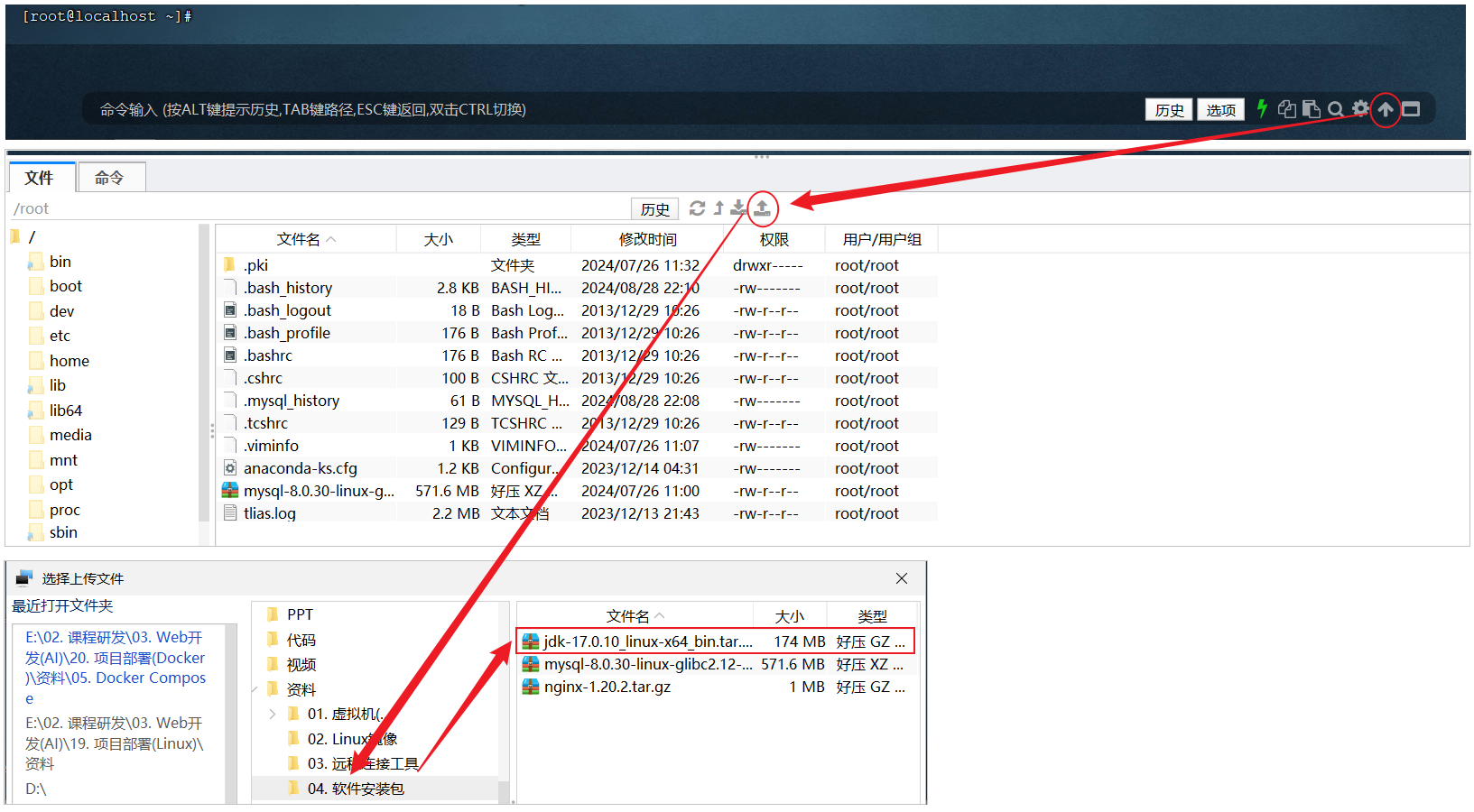Click the tlias.log file icon
This screenshot has height=812, width=1474.
(230, 513)
